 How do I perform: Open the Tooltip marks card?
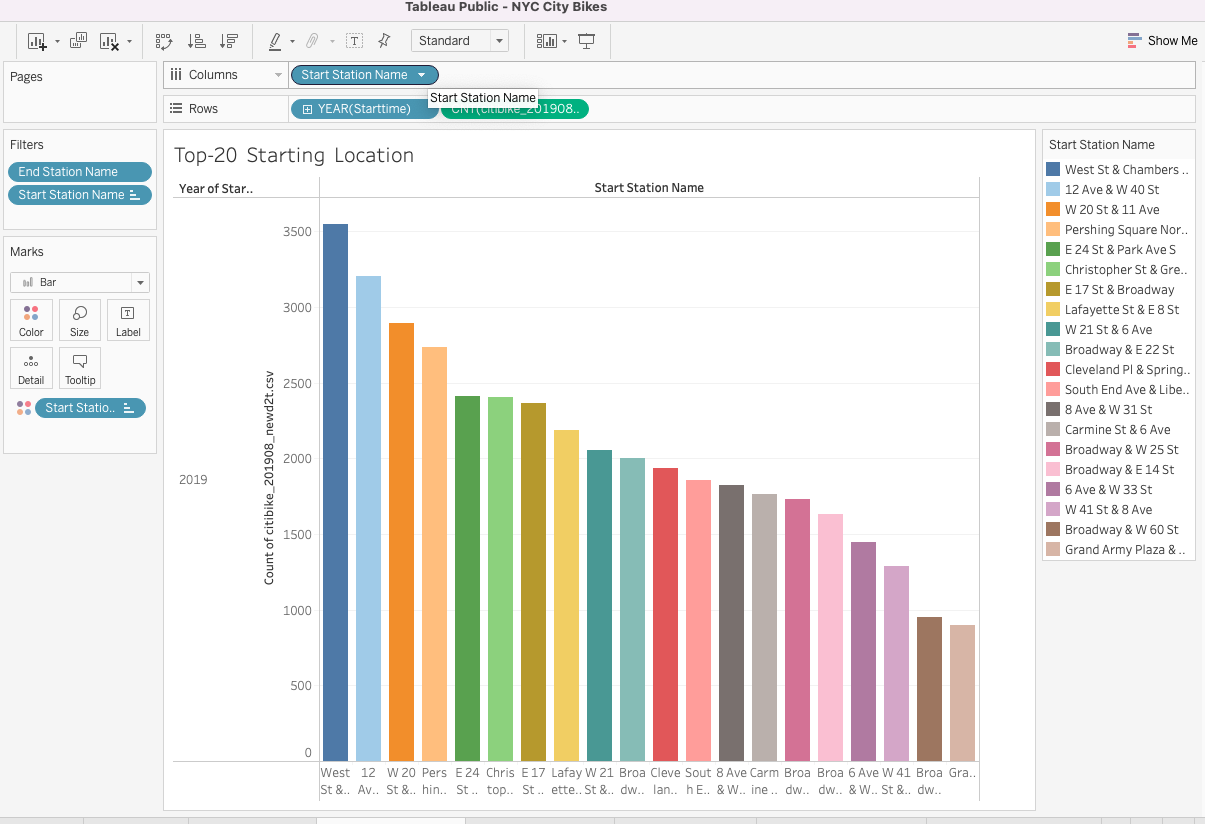80,368
